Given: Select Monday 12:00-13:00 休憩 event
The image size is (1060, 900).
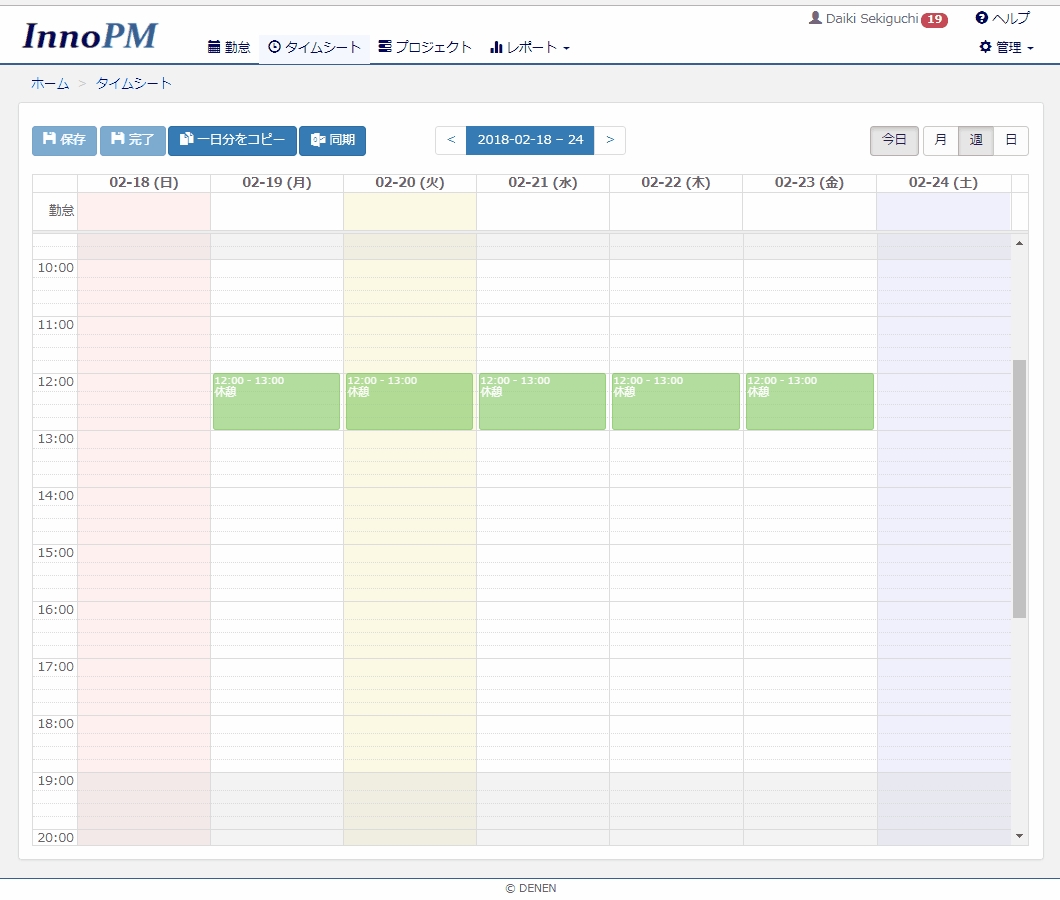Looking at the screenshot, I should click(276, 402).
